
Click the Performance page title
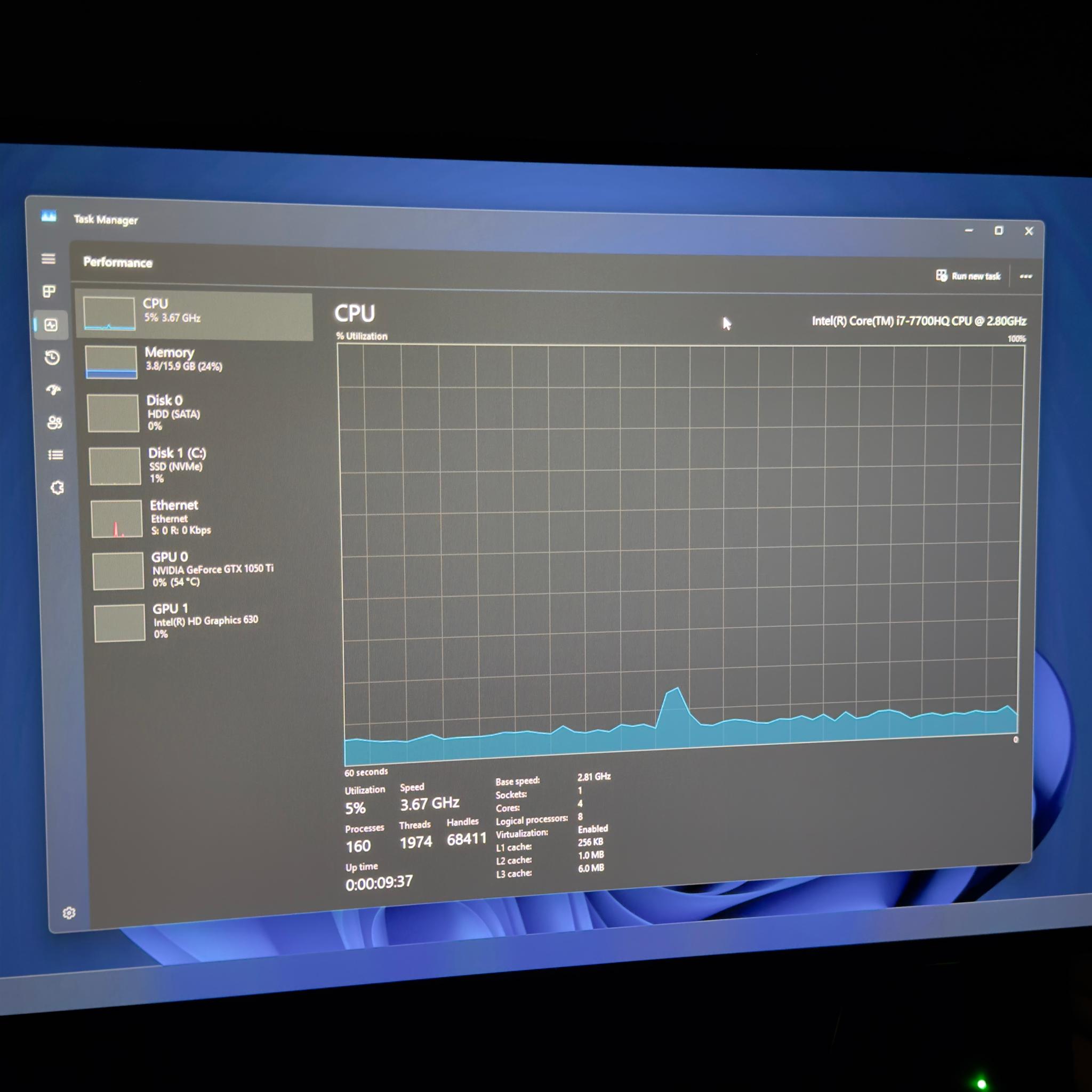point(117,262)
